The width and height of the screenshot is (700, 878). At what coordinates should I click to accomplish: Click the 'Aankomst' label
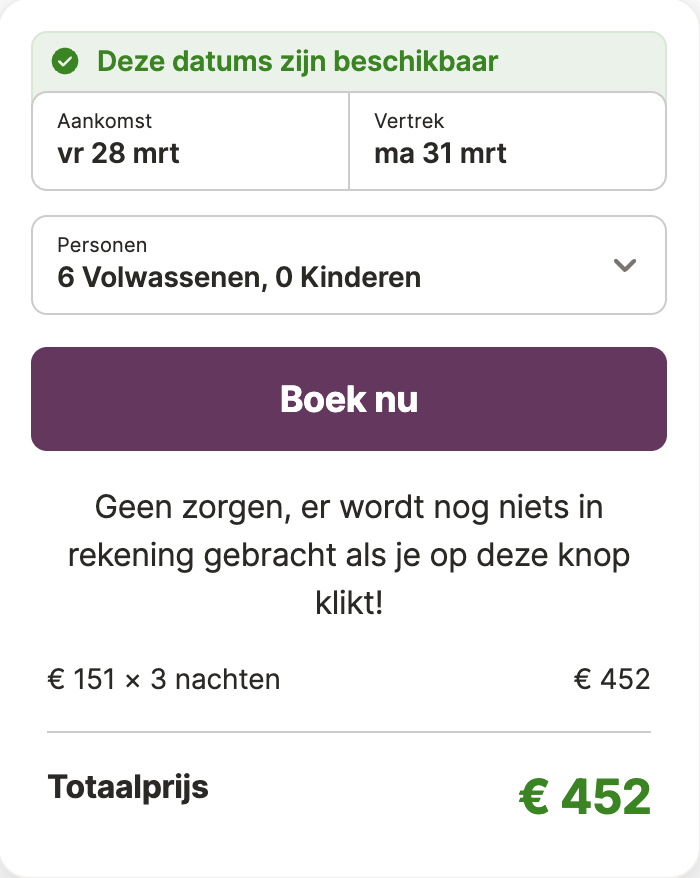pos(105,121)
